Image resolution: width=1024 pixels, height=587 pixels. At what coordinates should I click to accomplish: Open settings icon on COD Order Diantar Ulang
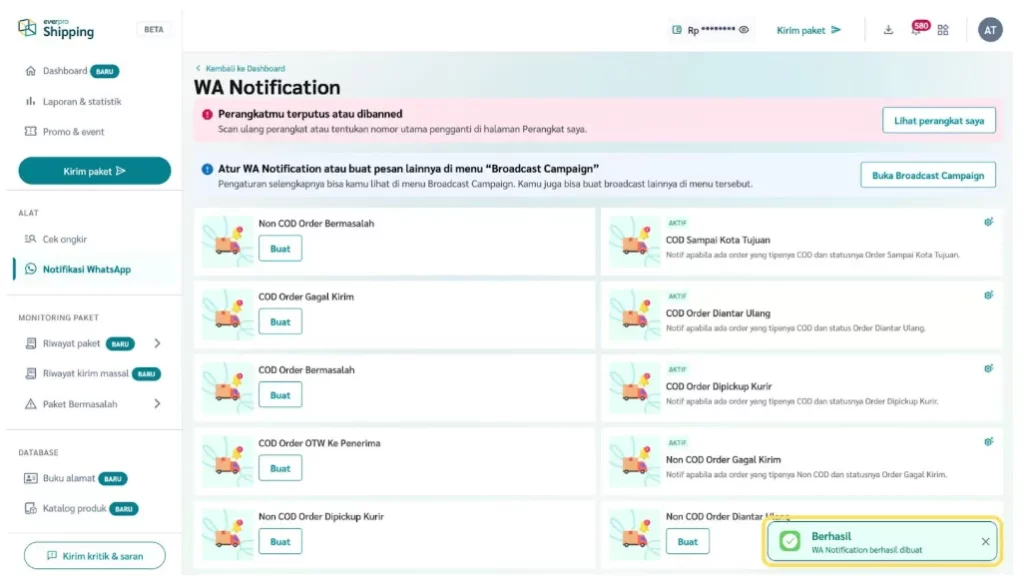click(x=988, y=295)
